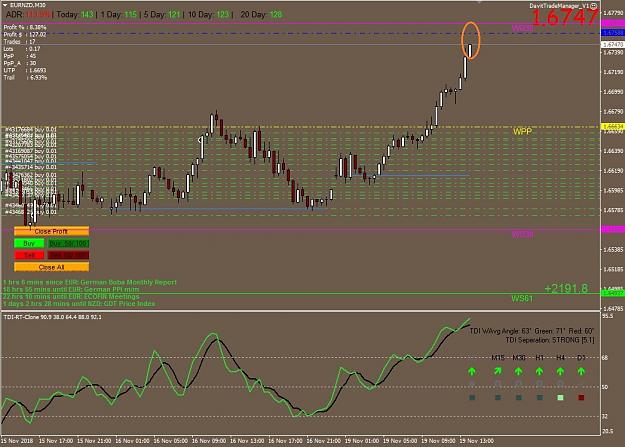The height and width of the screenshot is (447, 625).
Task: Click the ECOFIN Meetings news line
Action: pos(71,297)
